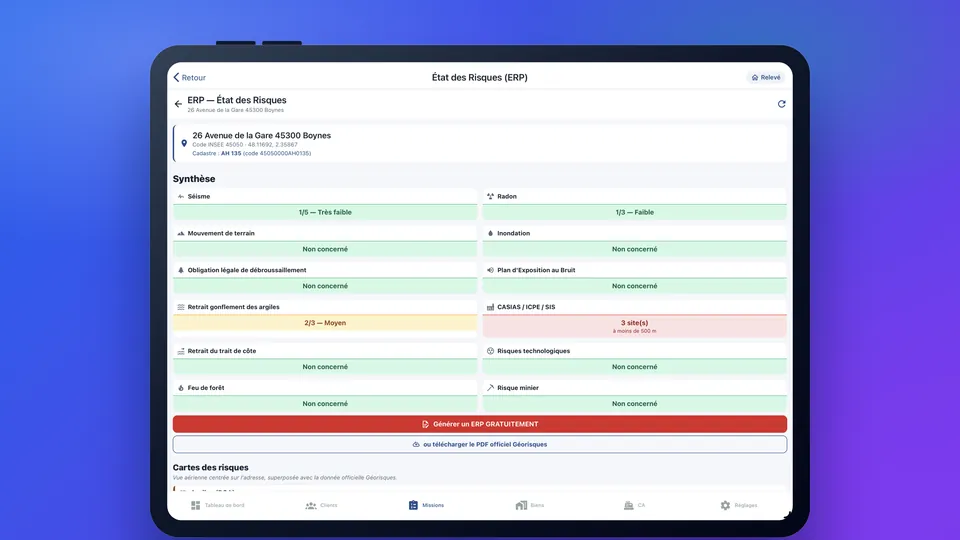Image resolution: width=960 pixels, height=540 pixels.
Task: Select Non concerné under Inondation
Action: click(634, 249)
